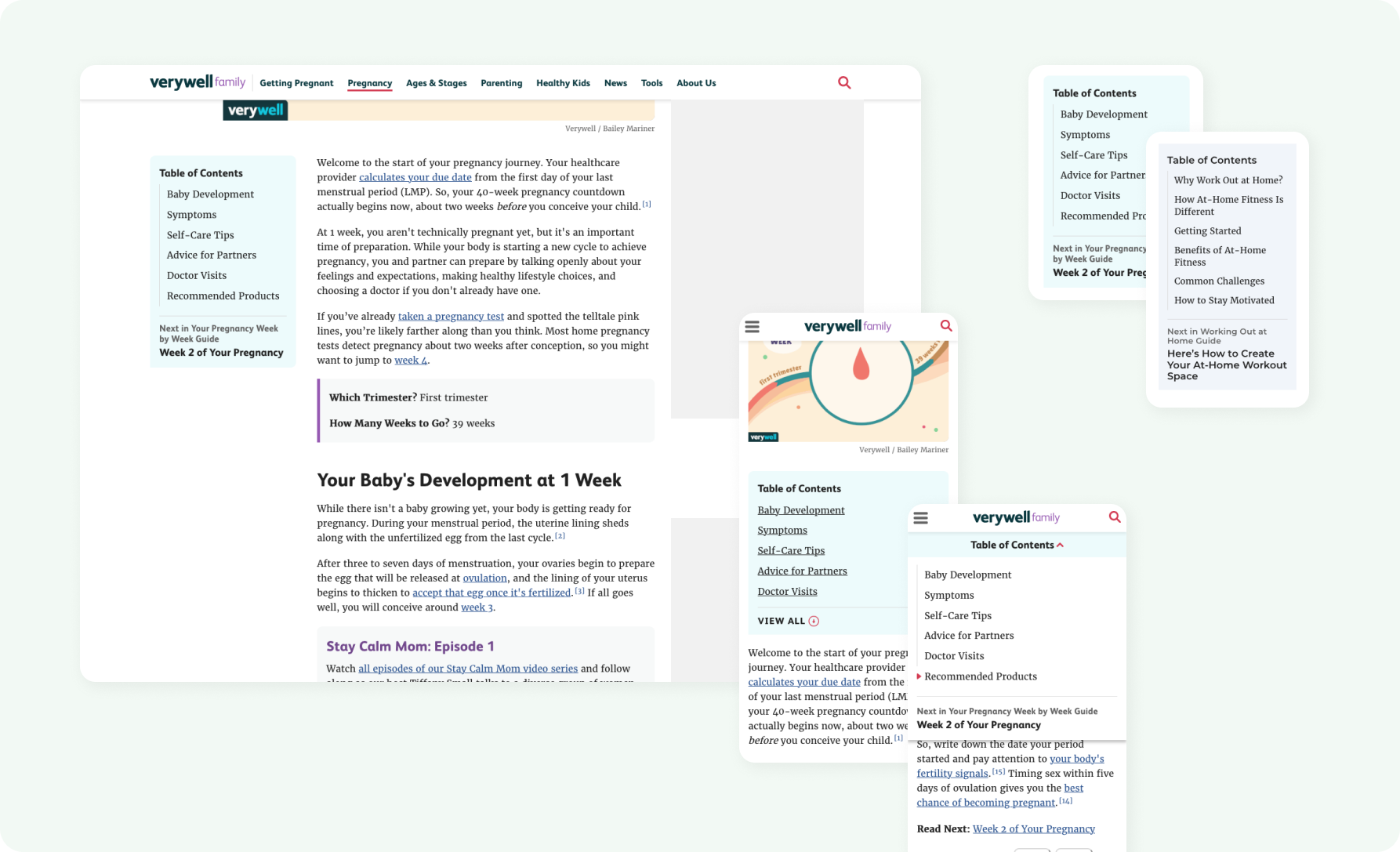Click the verywell family logo in desktop header
Screen dimensions: 1400x852
click(x=198, y=82)
